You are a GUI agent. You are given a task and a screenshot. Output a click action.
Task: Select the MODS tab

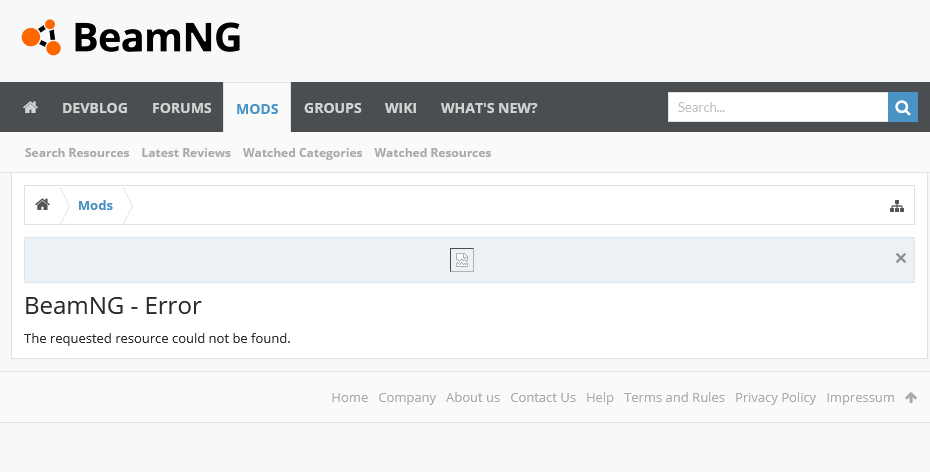coord(257,108)
